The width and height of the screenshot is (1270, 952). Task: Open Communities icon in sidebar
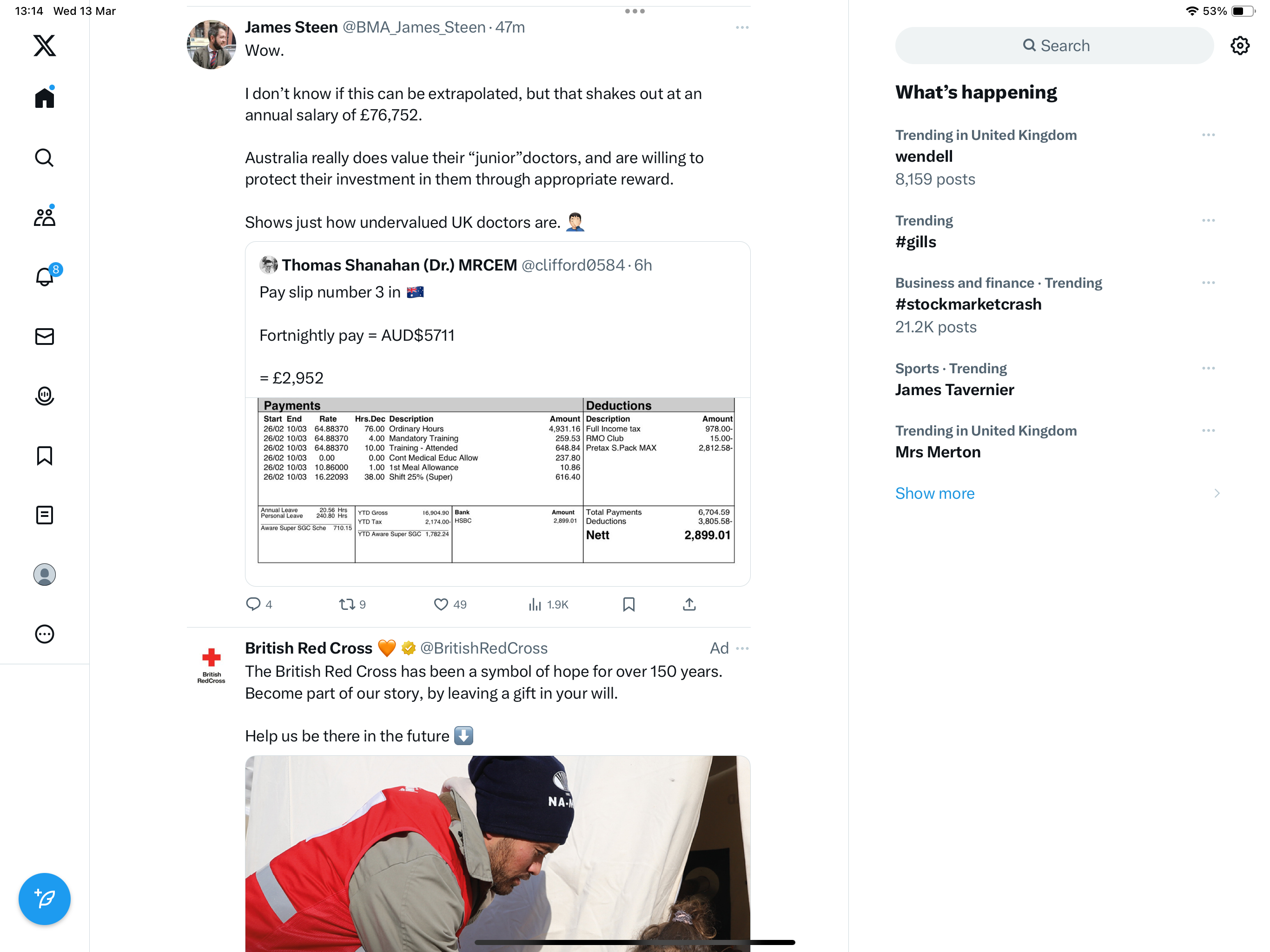tap(44, 217)
